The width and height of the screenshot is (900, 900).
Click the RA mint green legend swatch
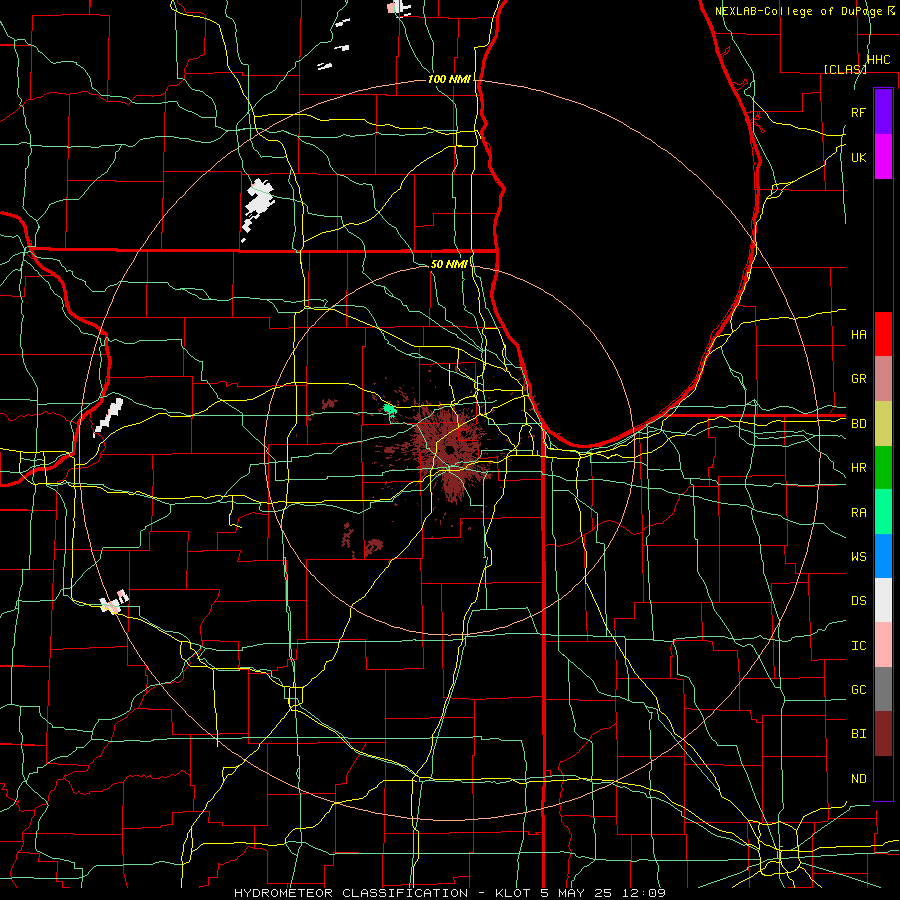point(883,512)
